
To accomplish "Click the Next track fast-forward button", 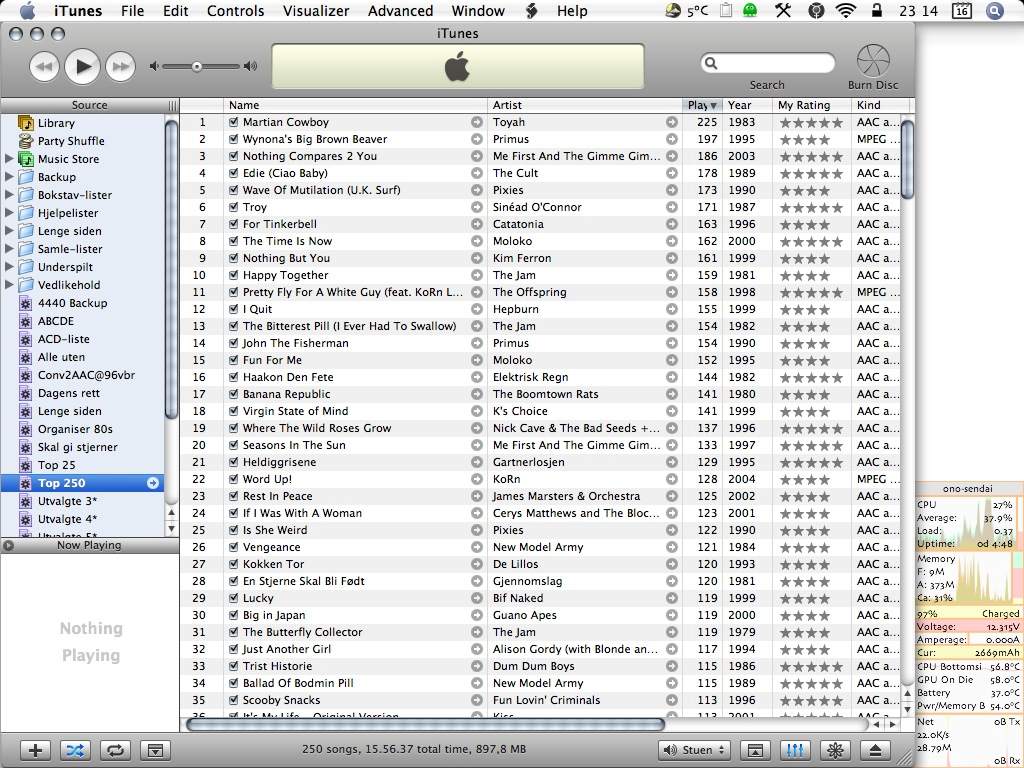I will point(121,66).
